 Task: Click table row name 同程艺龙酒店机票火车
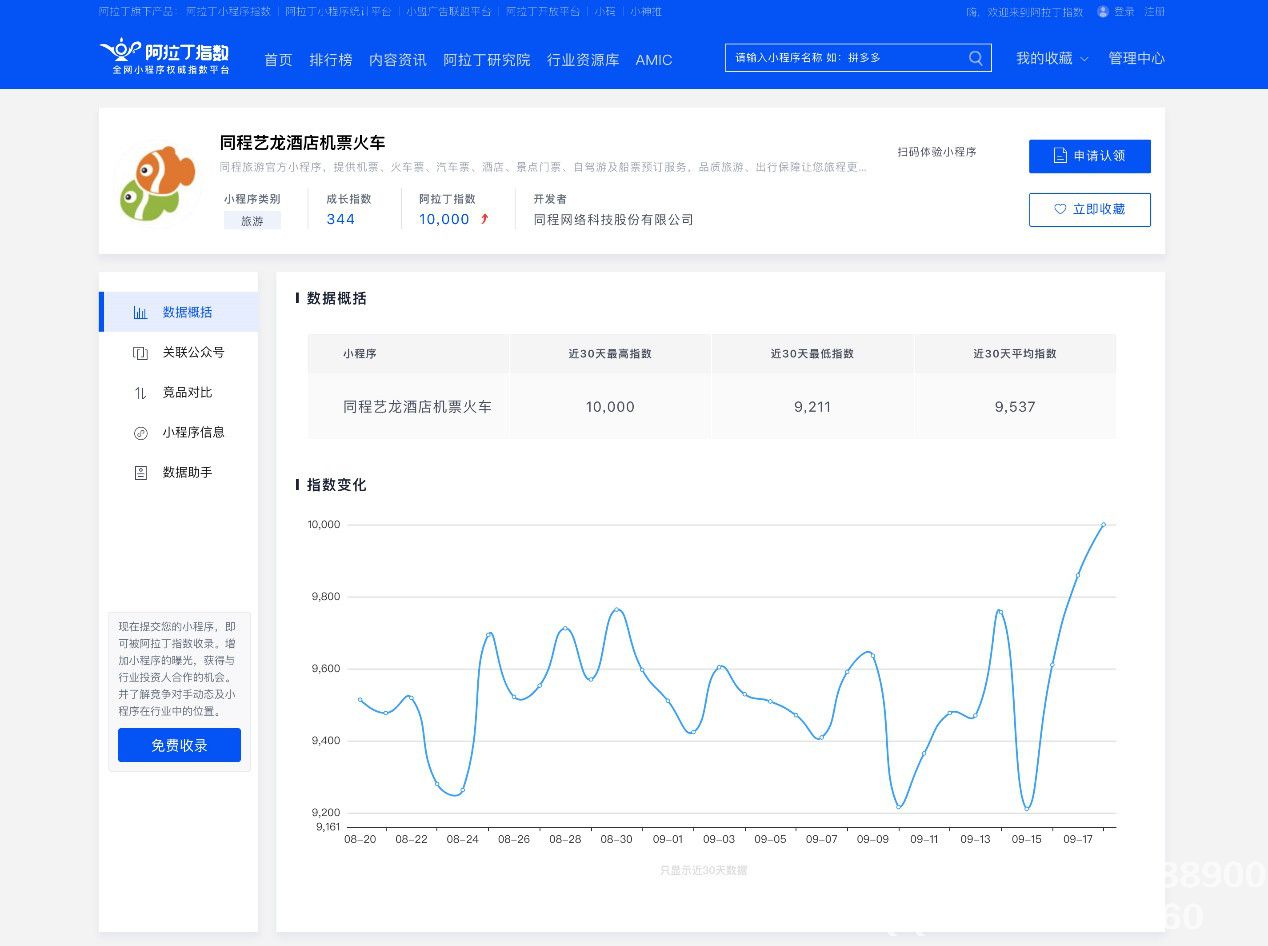pos(417,407)
